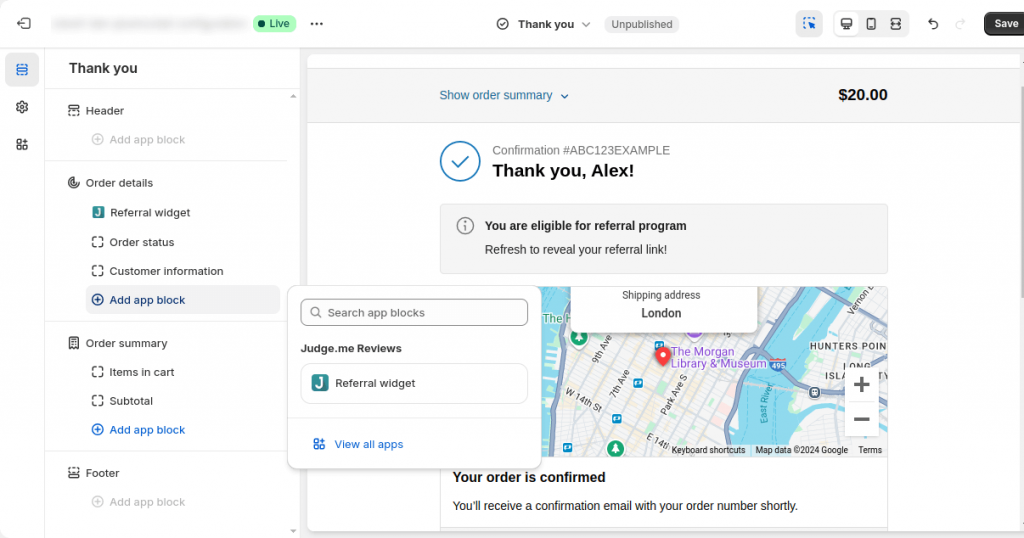Click the exit editor icon
Screen dimensions: 1024x538
point(24,23)
